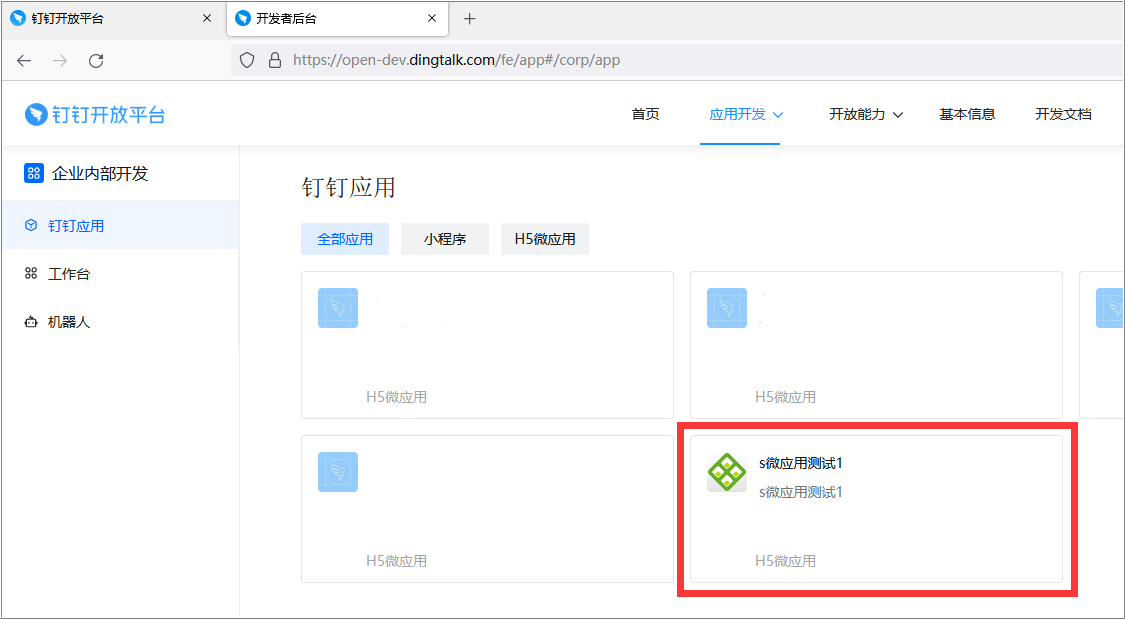Open 开发文档 in top navigation
Screen dimensions: 1125x619
pyautogui.click(x=1063, y=114)
